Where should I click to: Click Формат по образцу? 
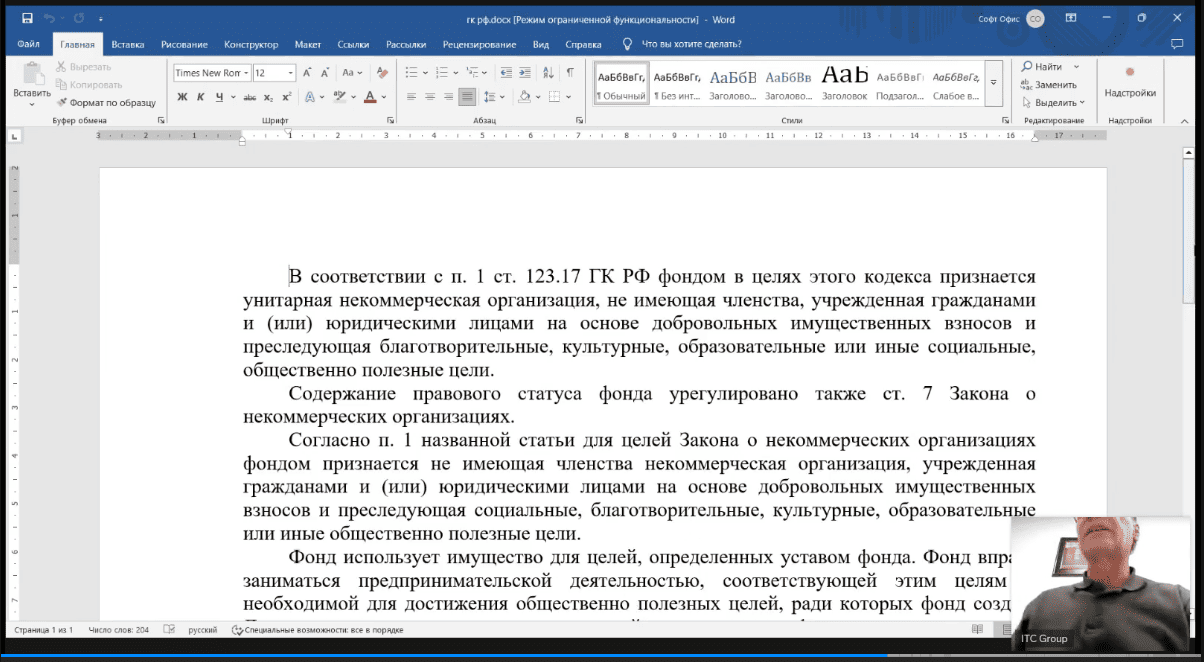pos(107,102)
